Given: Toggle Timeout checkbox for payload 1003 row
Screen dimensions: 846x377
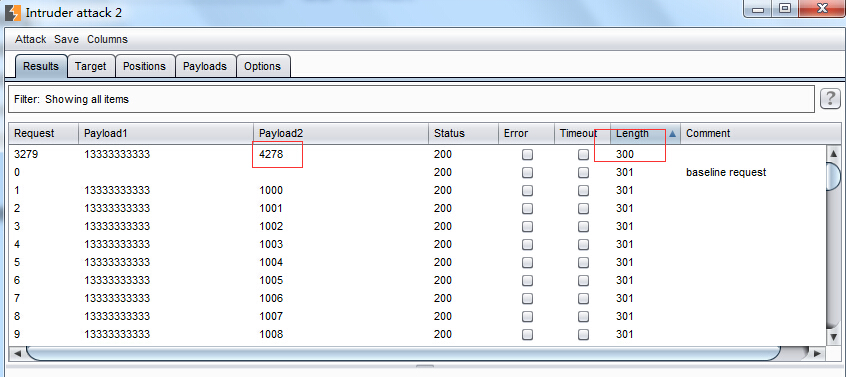Looking at the screenshot, I should click(583, 244).
